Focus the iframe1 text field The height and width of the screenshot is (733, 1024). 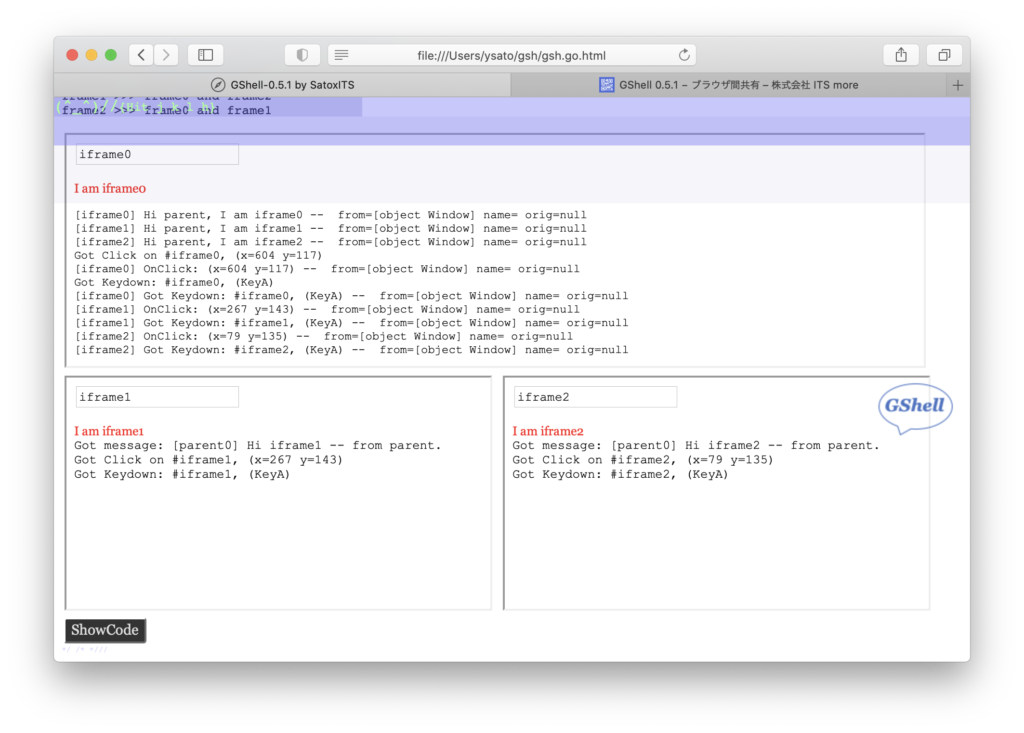point(157,397)
